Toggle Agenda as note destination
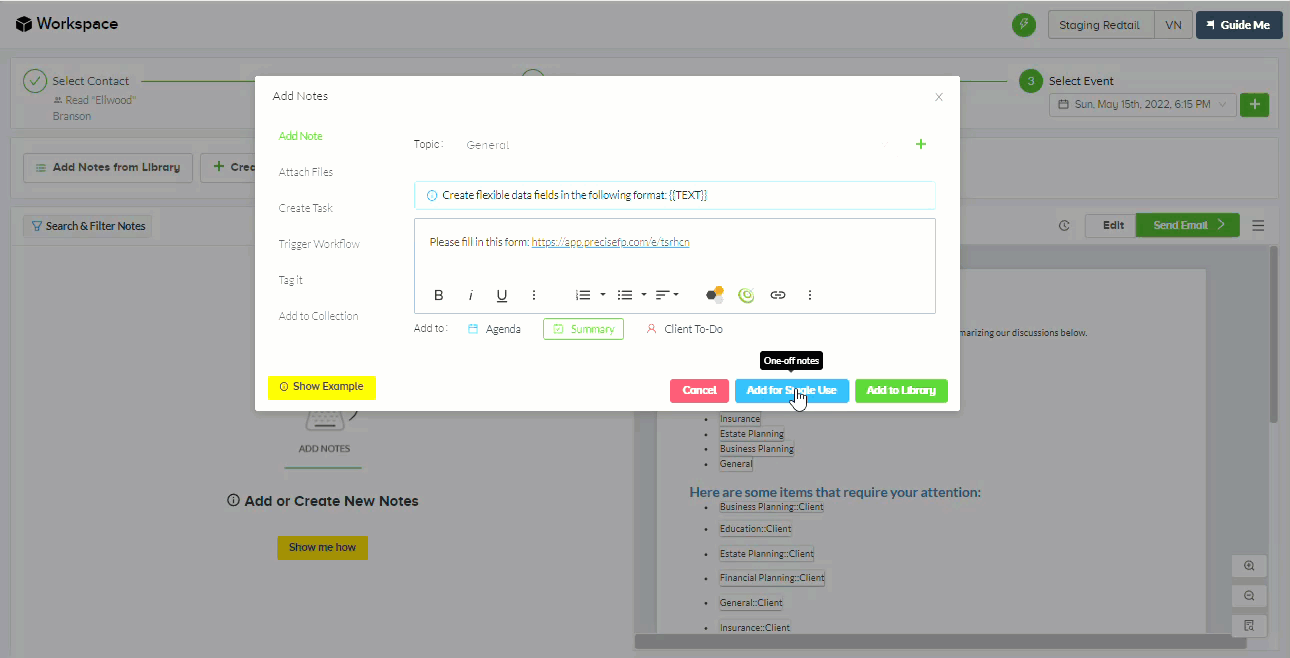The image size is (1290, 658). coord(494,329)
